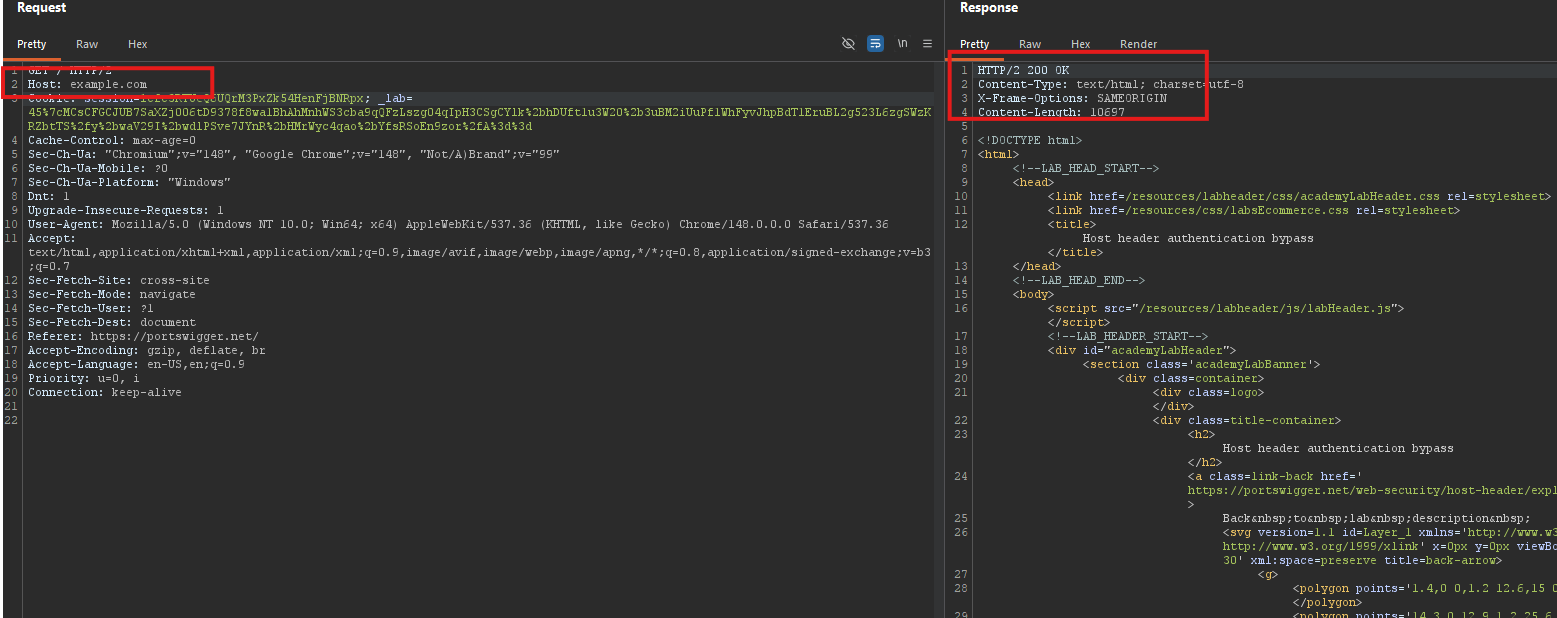Screen dimensions: 1557x618
Task: Click the labHeader.js script src line
Action: click(1226, 309)
